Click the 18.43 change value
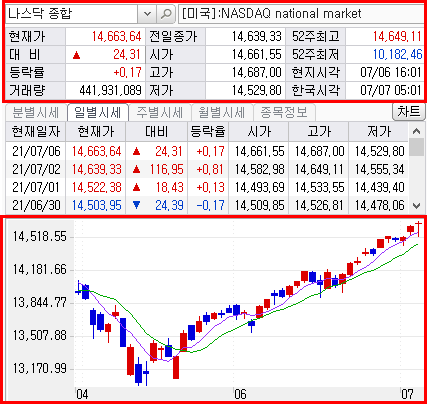The image size is (427, 404). pyautogui.click(x=169, y=187)
